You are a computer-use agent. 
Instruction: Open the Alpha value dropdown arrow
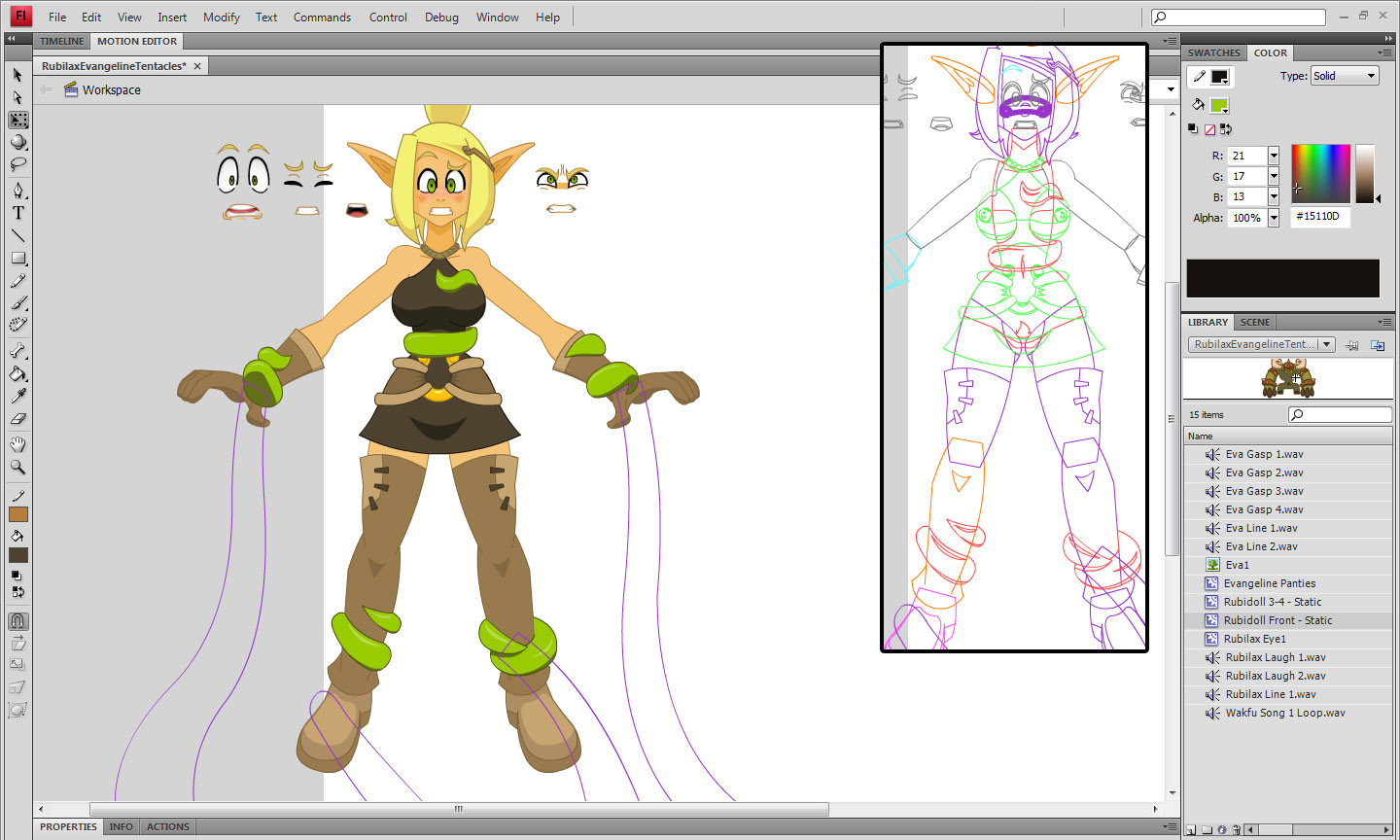(1274, 218)
